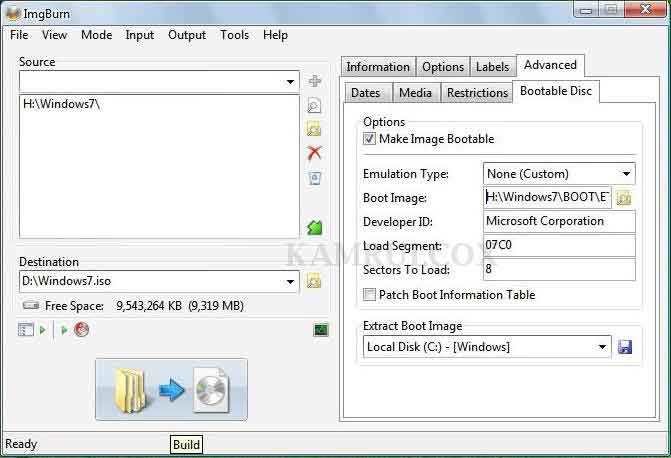Viewport: 671px width, 458px height.
Task: Click the red disc write icon
Action: coord(81,330)
